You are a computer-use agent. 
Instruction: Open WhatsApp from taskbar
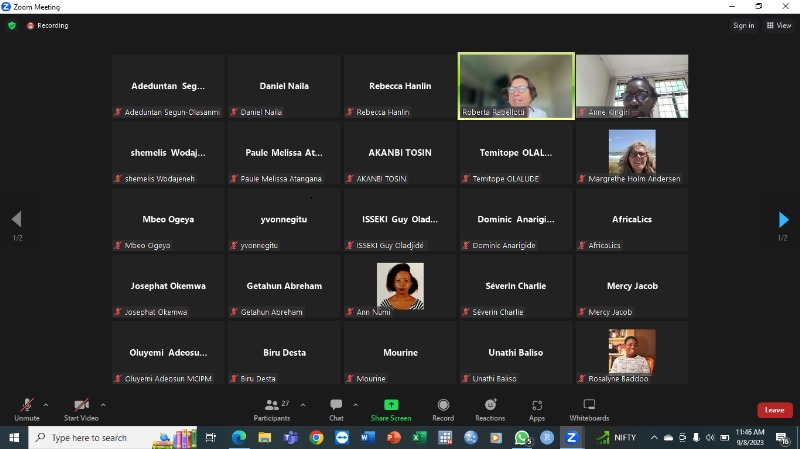point(521,438)
